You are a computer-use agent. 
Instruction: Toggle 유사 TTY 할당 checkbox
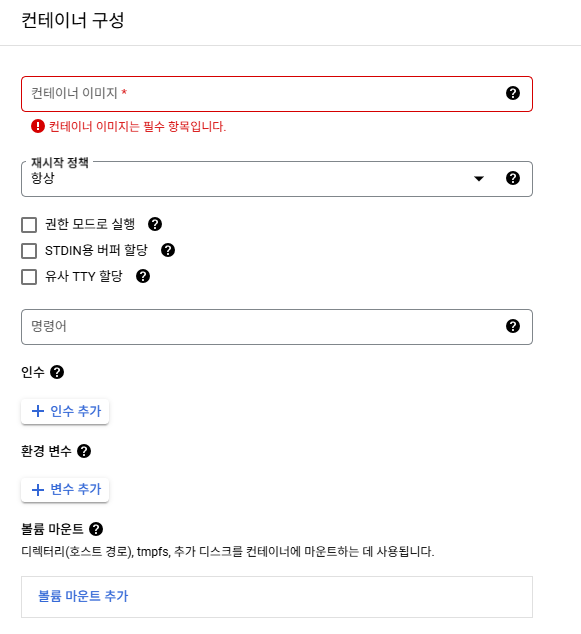point(29,277)
